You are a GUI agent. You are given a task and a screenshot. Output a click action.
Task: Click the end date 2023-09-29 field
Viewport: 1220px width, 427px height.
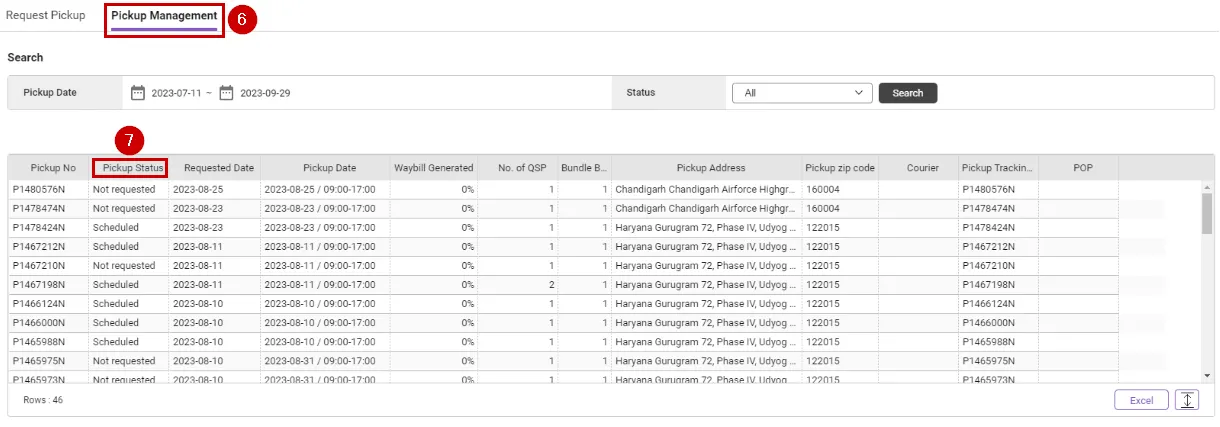pos(265,93)
